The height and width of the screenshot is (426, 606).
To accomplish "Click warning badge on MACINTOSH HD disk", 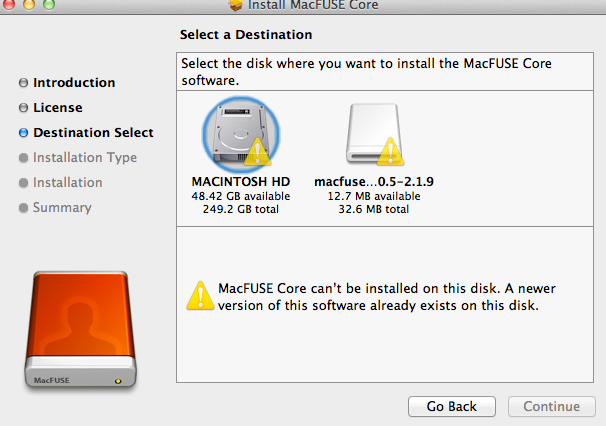I will tap(258, 154).
